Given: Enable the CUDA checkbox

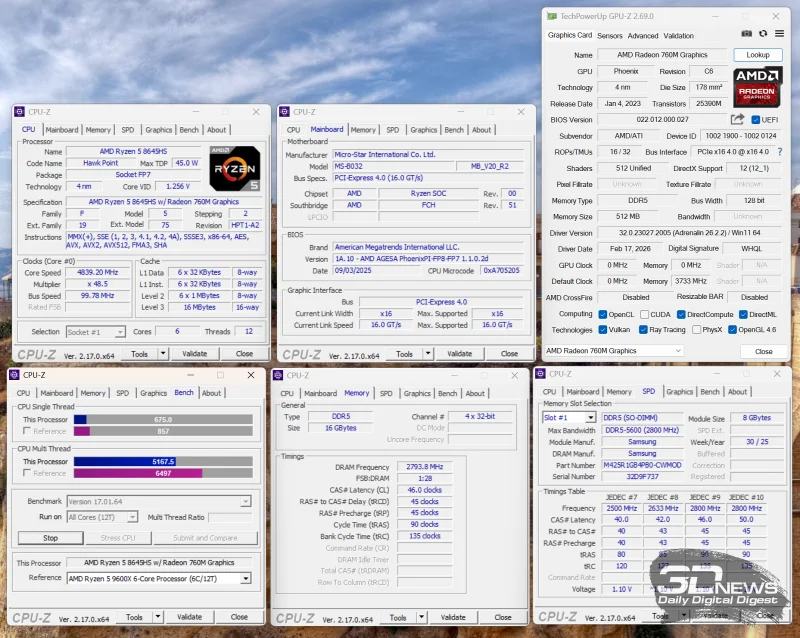Looking at the screenshot, I should click(645, 314).
